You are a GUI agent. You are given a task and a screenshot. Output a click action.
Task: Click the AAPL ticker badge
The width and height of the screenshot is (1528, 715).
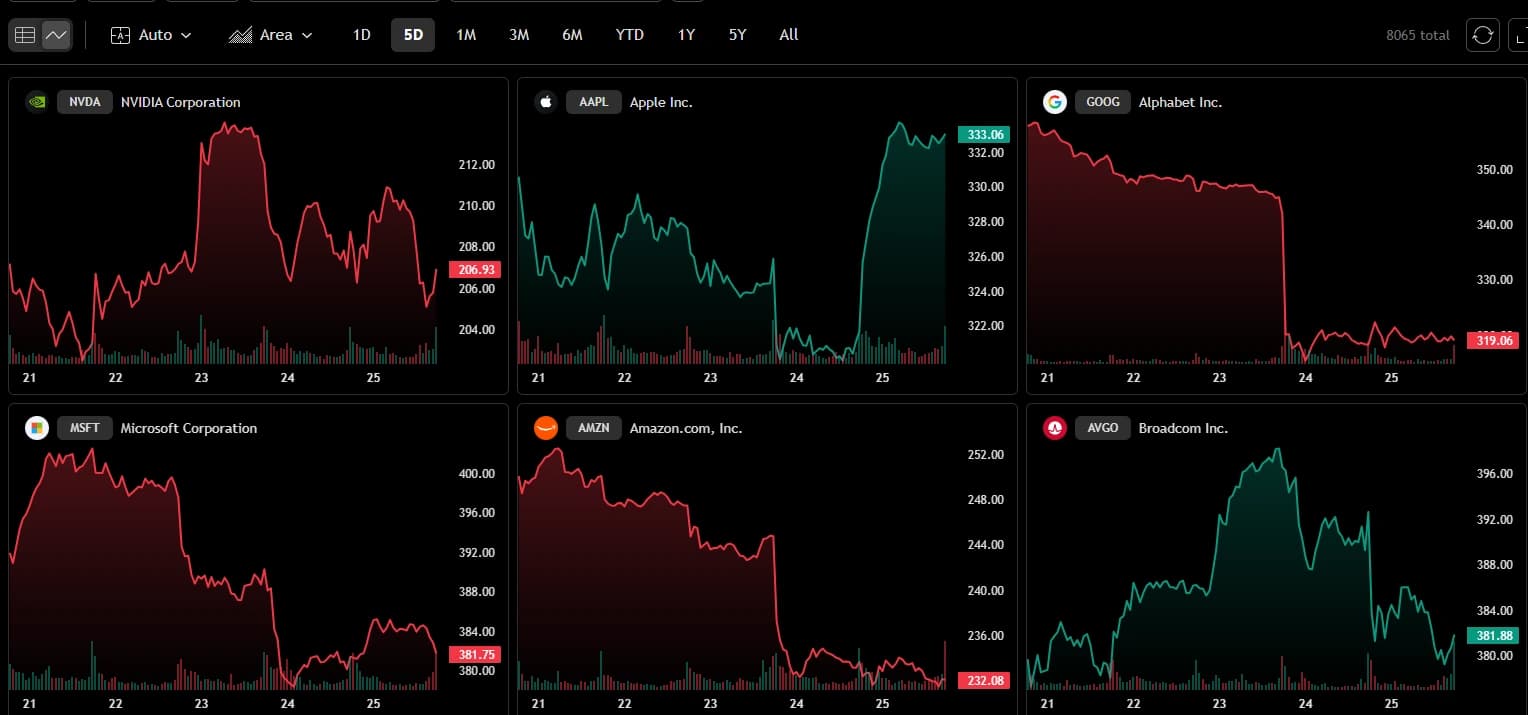pyautogui.click(x=594, y=102)
